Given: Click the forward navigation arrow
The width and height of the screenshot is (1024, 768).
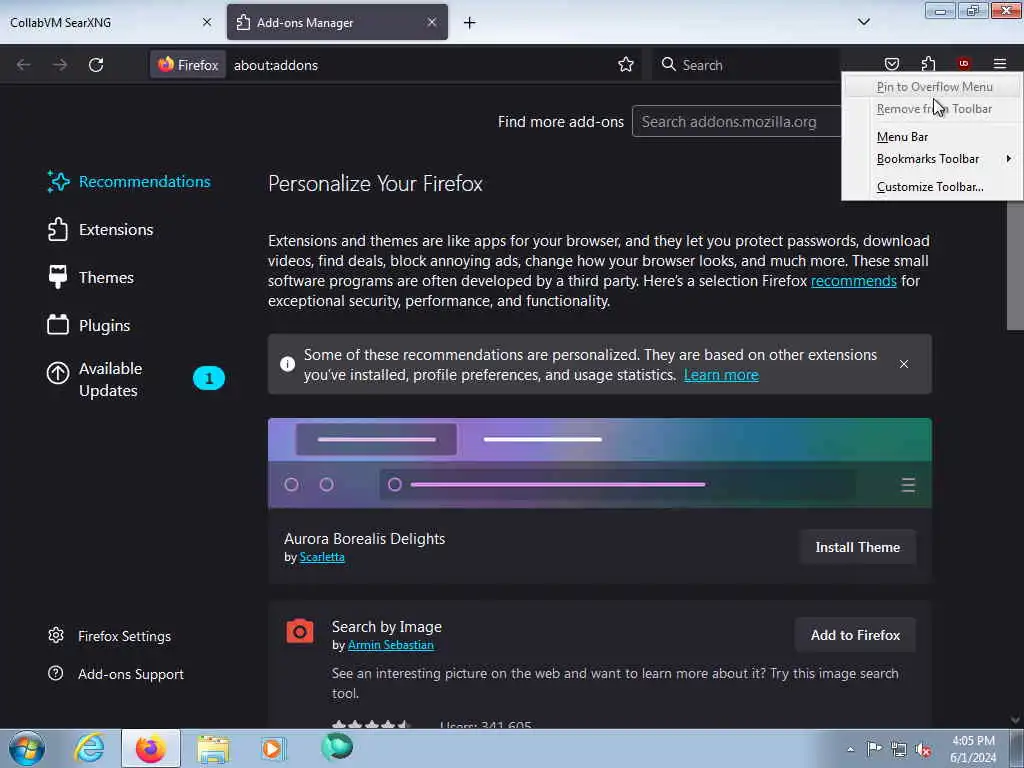Looking at the screenshot, I should point(59,65).
